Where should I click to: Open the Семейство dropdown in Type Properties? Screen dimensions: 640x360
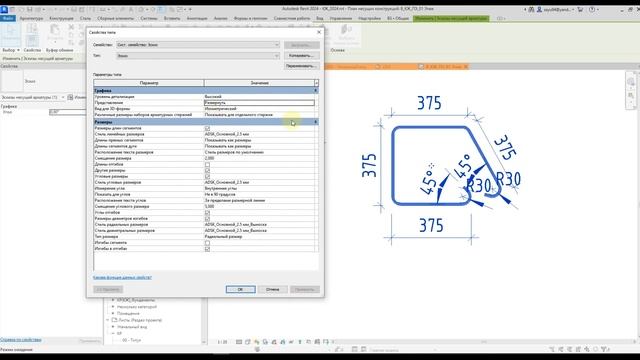coord(198,44)
